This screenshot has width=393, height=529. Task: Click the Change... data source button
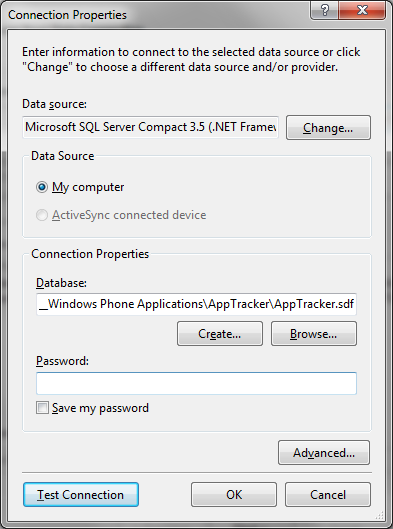[328, 128]
